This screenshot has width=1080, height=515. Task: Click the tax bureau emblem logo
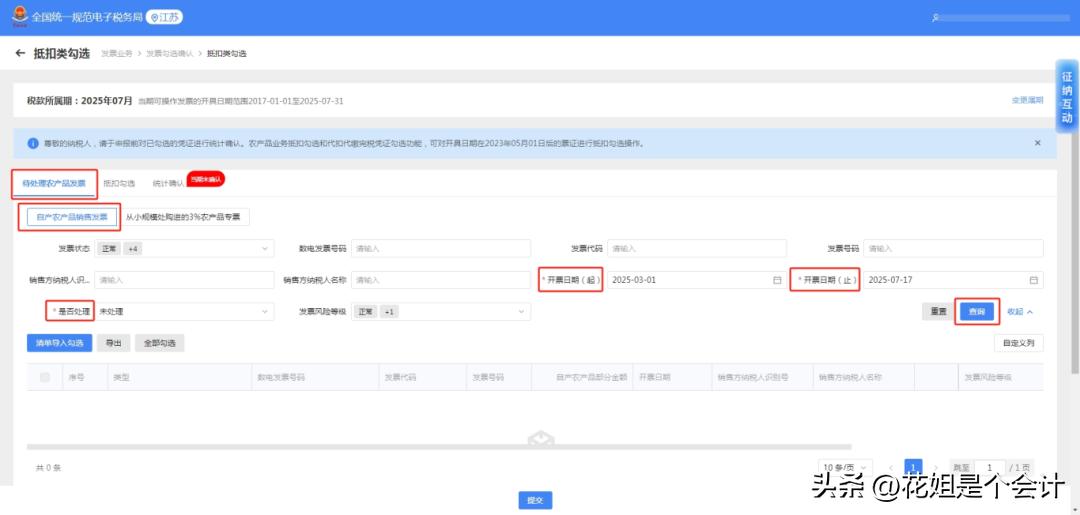tap(20, 17)
